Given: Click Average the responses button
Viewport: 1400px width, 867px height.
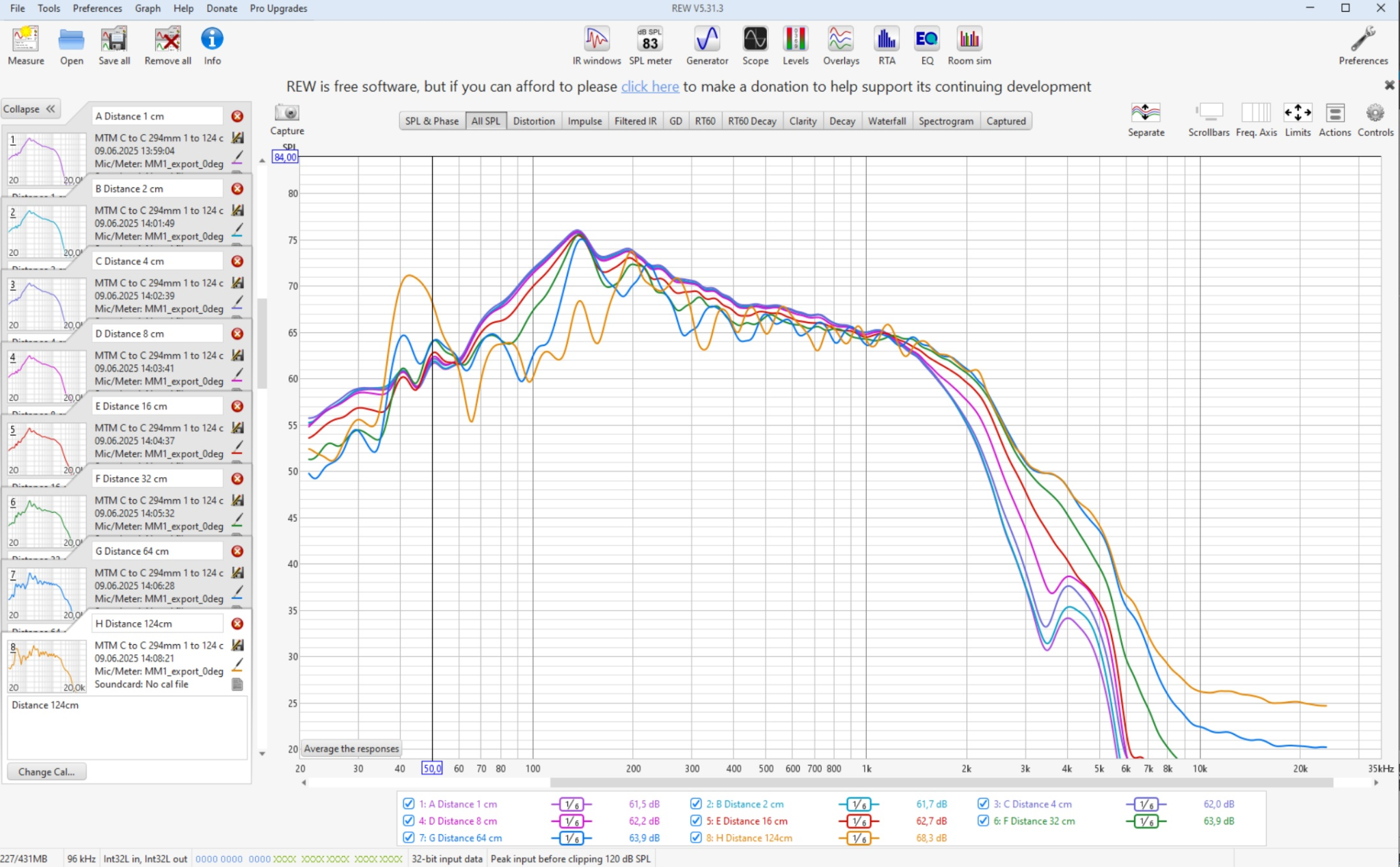Looking at the screenshot, I should [x=351, y=749].
